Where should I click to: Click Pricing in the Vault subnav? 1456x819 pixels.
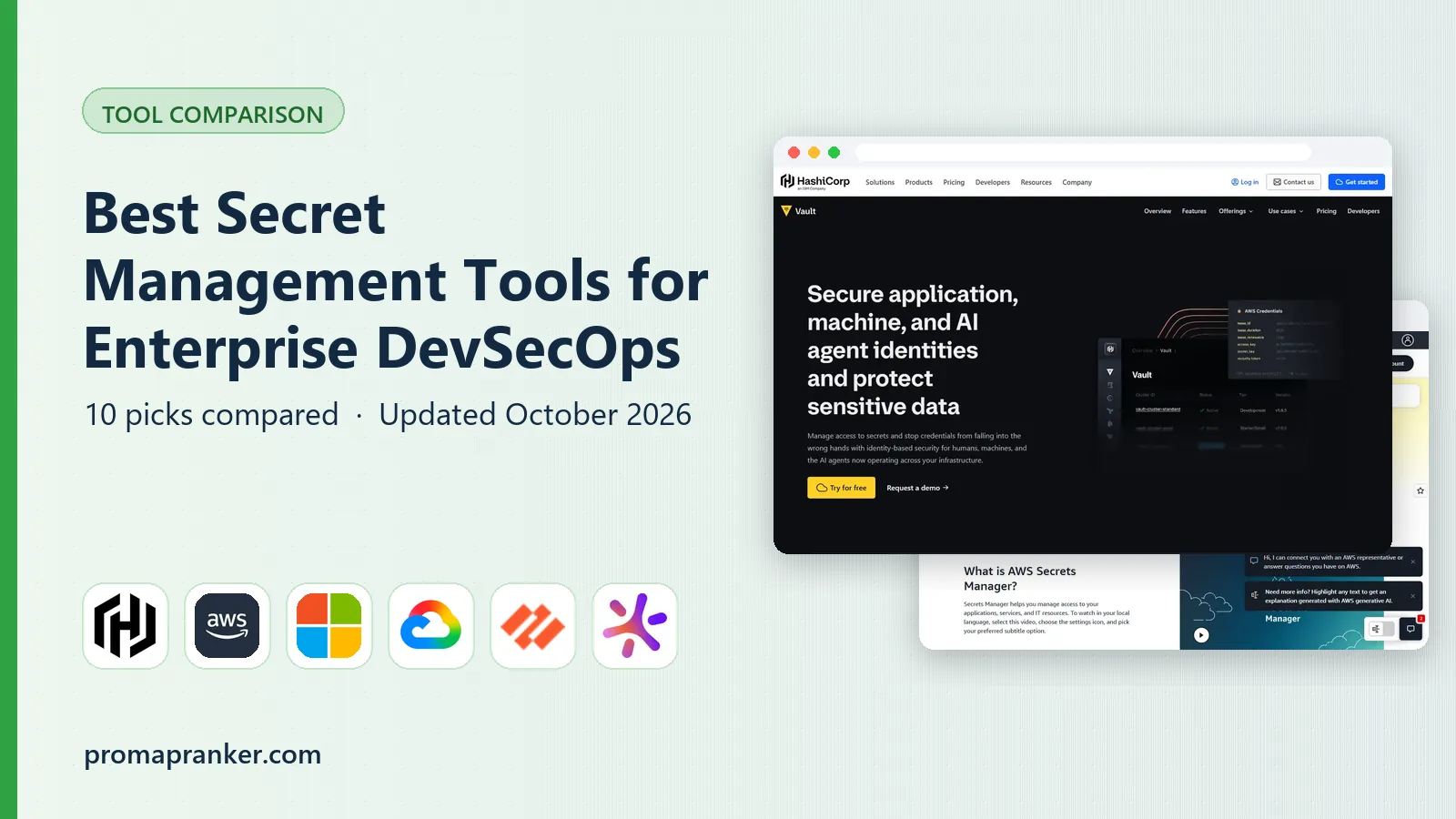1327,211
